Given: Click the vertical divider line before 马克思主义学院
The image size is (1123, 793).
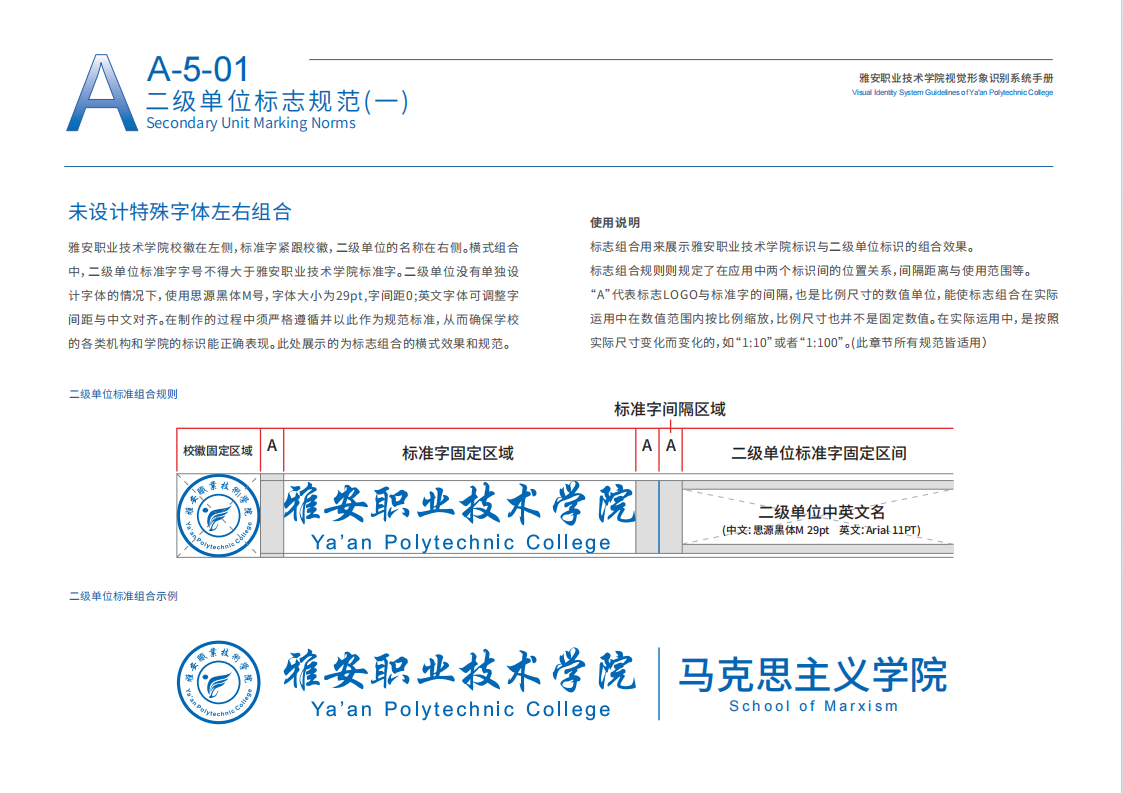Looking at the screenshot, I should coord(659,683).
